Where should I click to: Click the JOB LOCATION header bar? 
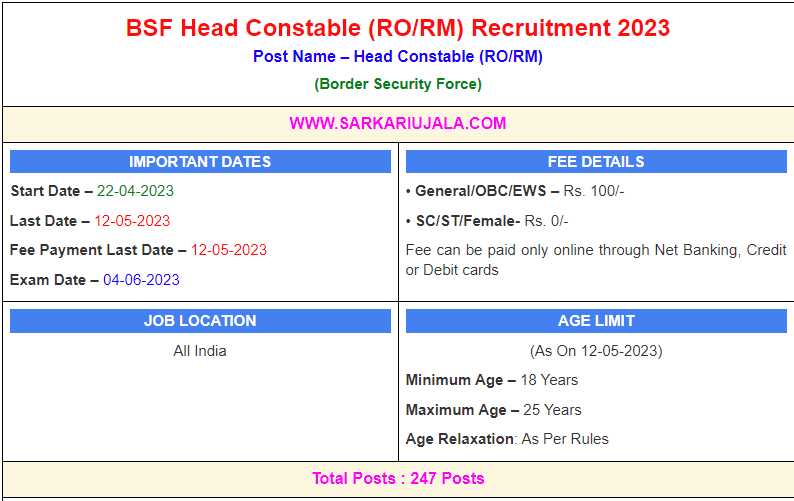pyautogui.click(x=200, y=321)
